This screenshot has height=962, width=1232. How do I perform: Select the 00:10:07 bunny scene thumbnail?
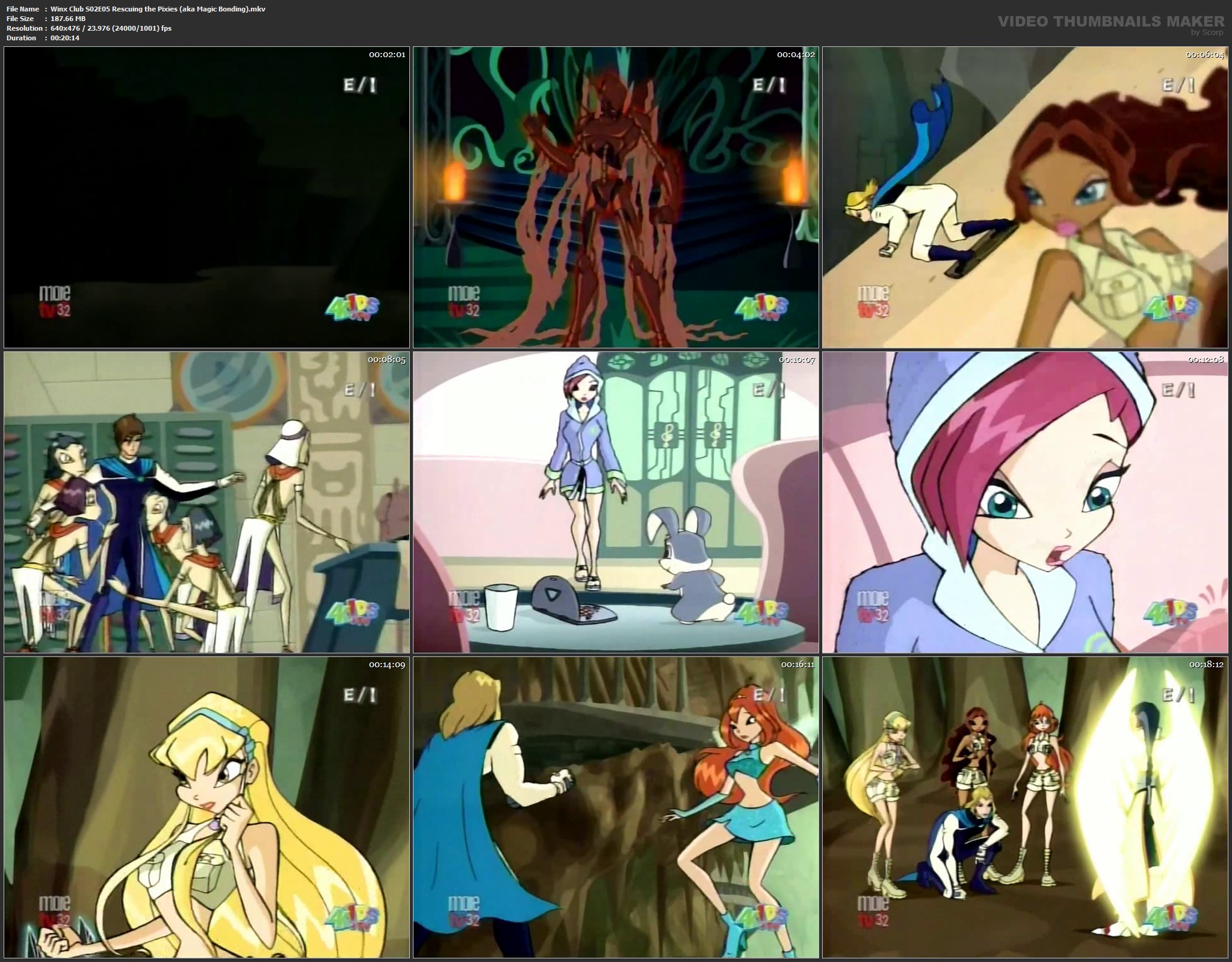pyautogui.click(x=616, y=502)
